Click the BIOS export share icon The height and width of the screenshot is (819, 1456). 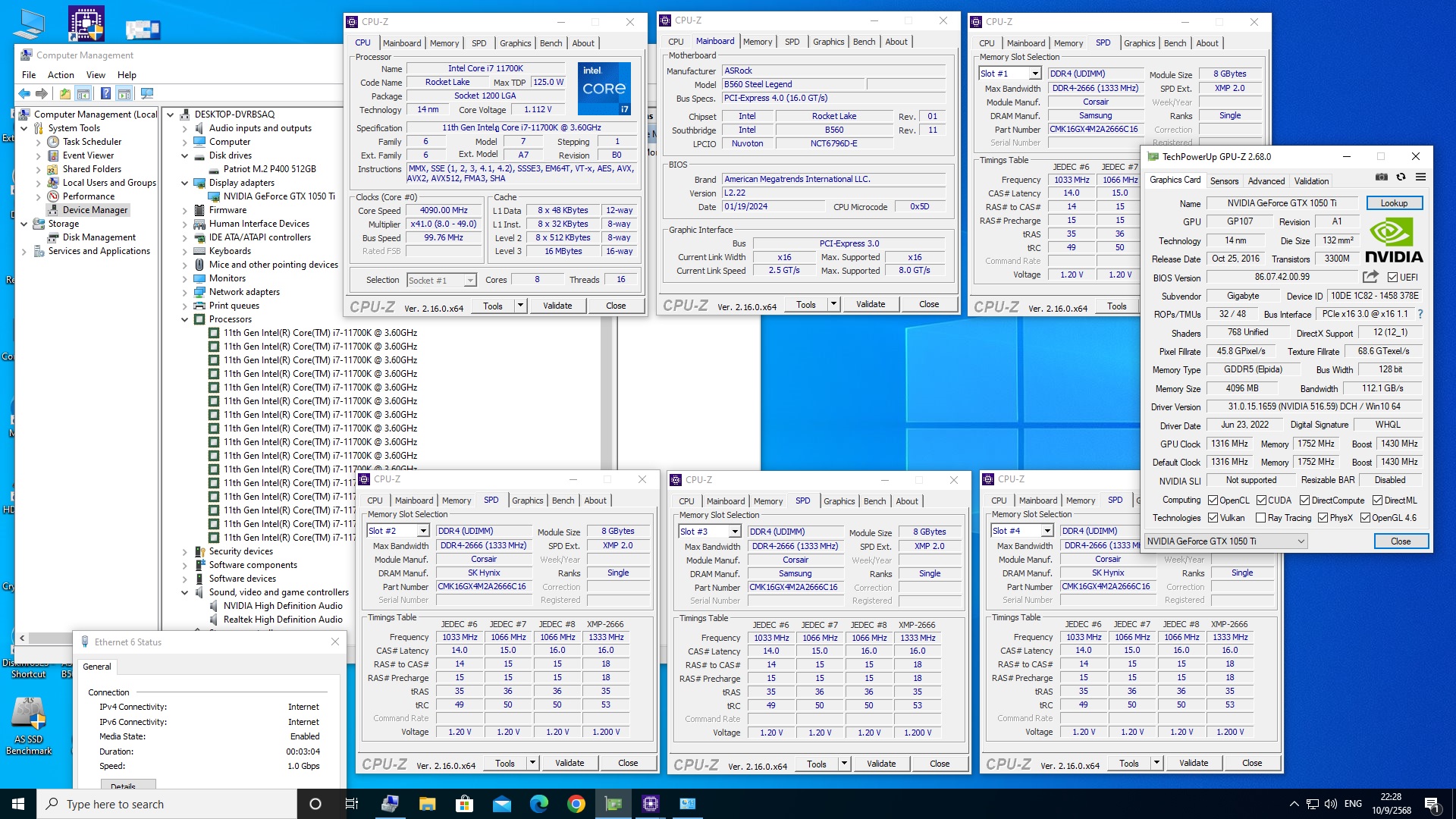click(x=1370, y=277)
